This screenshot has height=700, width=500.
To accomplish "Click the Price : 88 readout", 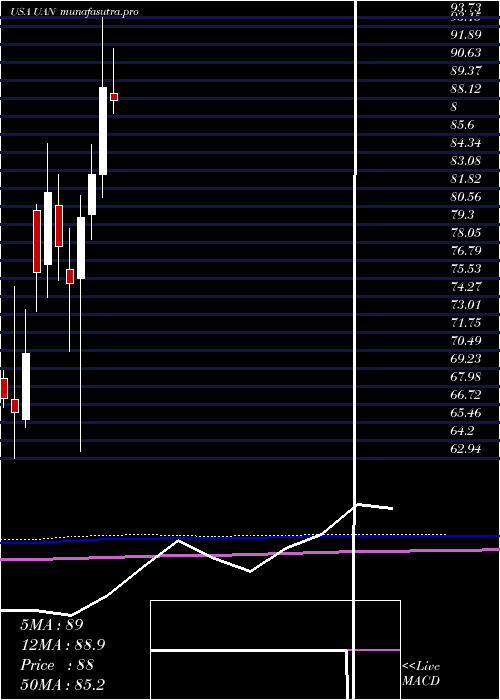I will (57, 665).
